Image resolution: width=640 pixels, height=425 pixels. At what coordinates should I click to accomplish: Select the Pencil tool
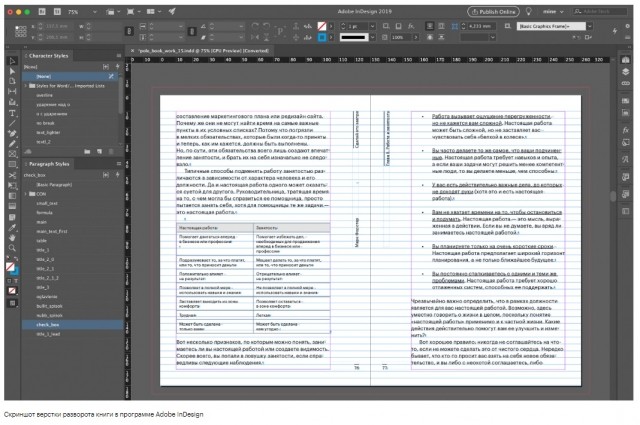[12, 144]
